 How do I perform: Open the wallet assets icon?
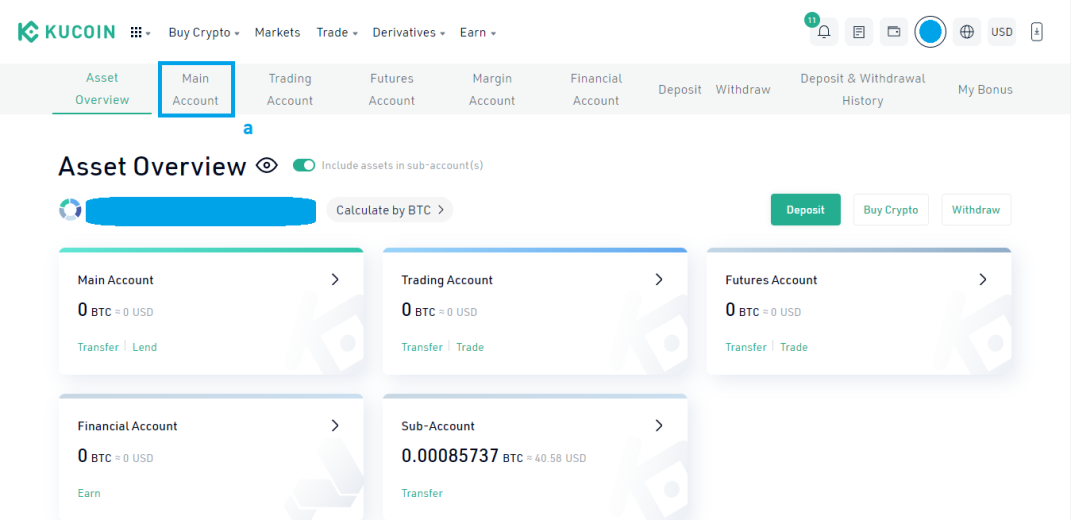(893, 32)
